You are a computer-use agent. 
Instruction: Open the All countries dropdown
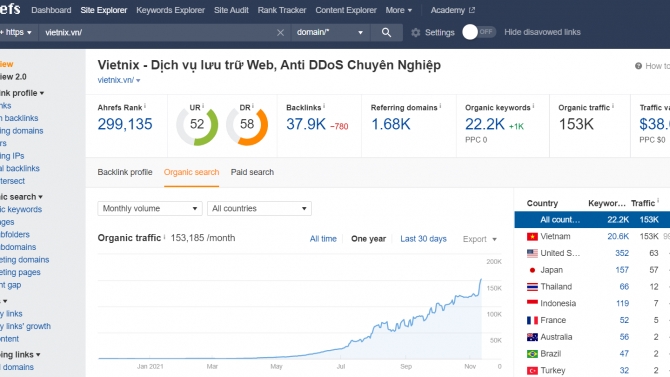click(259, 209)
